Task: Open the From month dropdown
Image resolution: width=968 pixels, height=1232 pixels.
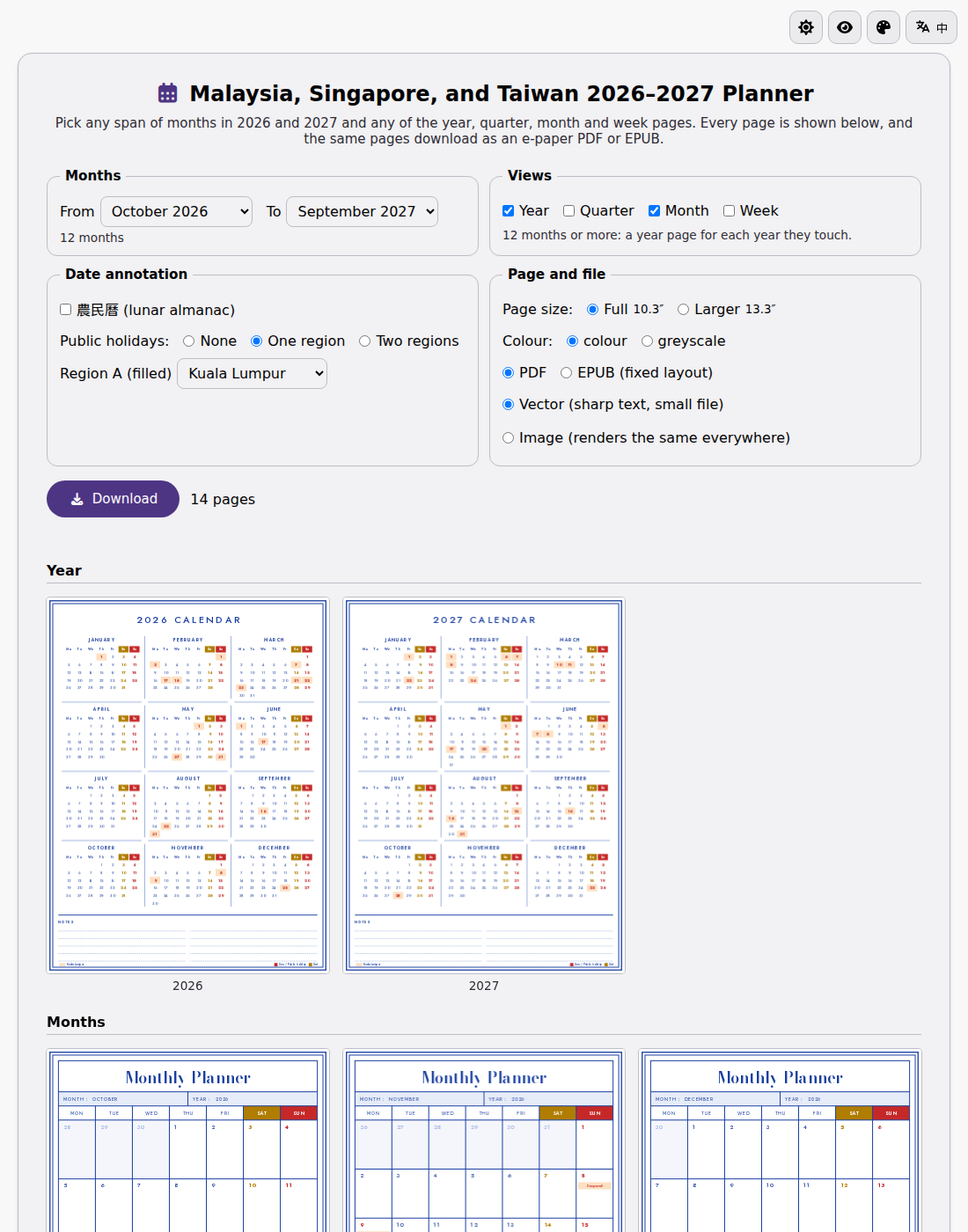Action: pos(177,212)
